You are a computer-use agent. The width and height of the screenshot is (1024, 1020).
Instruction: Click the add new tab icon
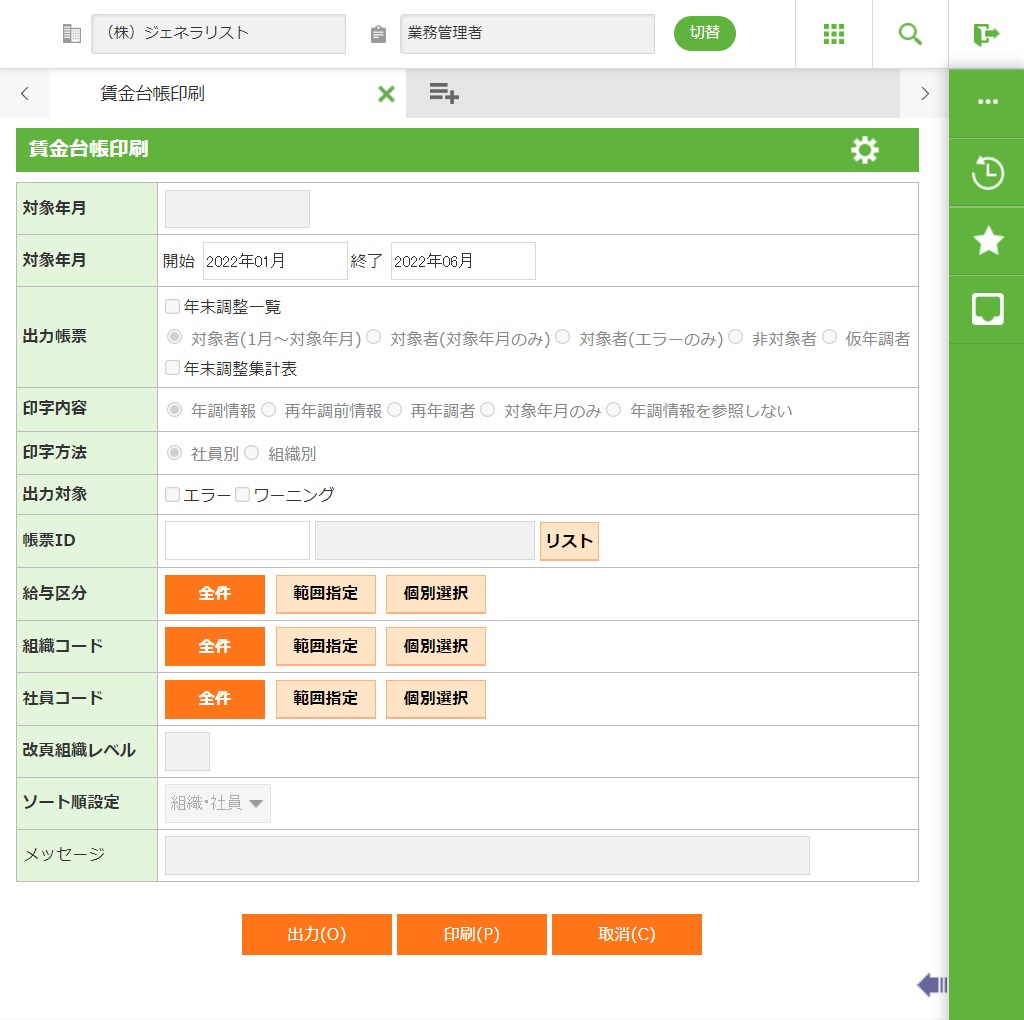444,94
